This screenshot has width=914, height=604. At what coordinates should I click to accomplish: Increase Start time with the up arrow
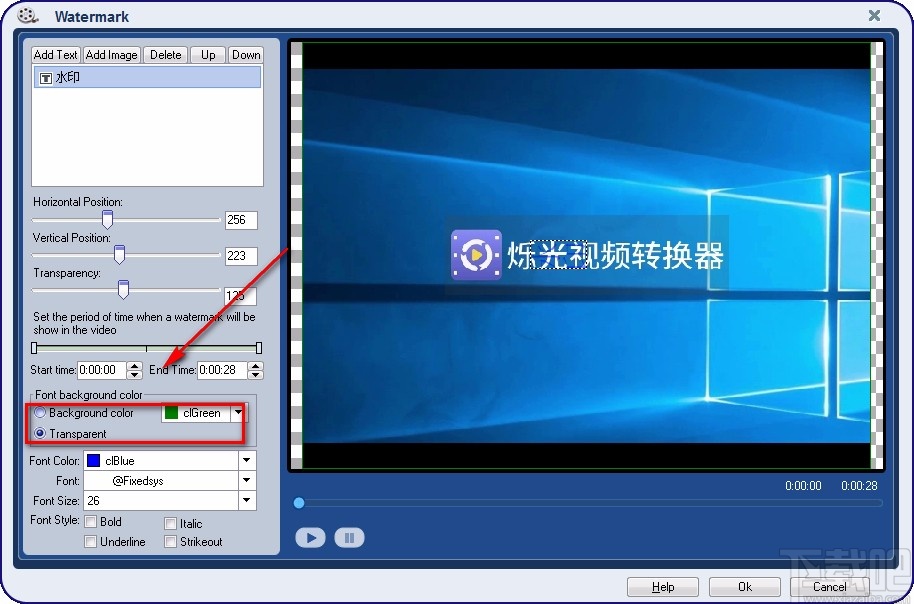click(x=135, y=366)
